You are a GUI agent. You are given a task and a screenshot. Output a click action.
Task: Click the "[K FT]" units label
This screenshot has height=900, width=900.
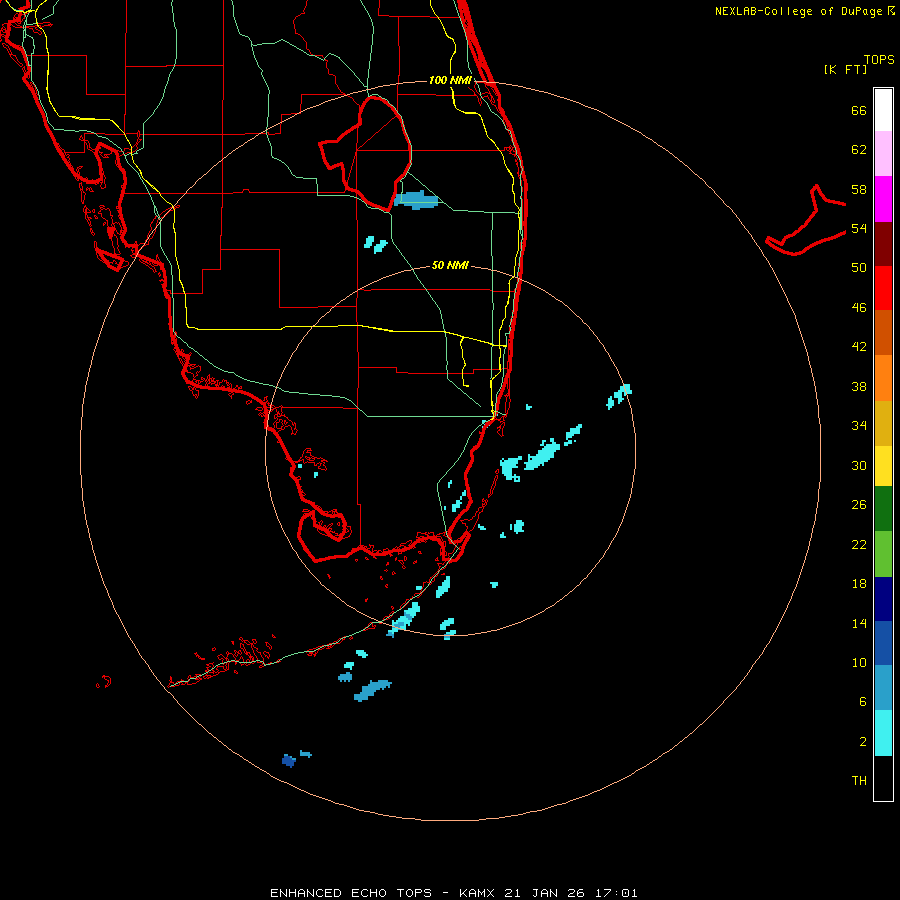click(845, 69)
